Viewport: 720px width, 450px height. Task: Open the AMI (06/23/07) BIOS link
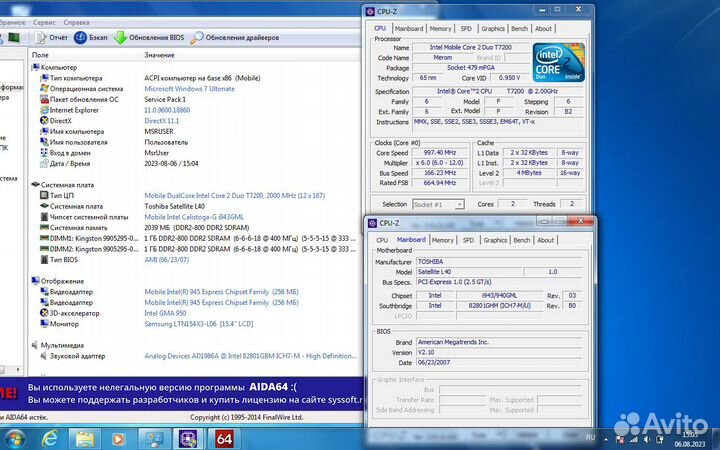[166, 260]
